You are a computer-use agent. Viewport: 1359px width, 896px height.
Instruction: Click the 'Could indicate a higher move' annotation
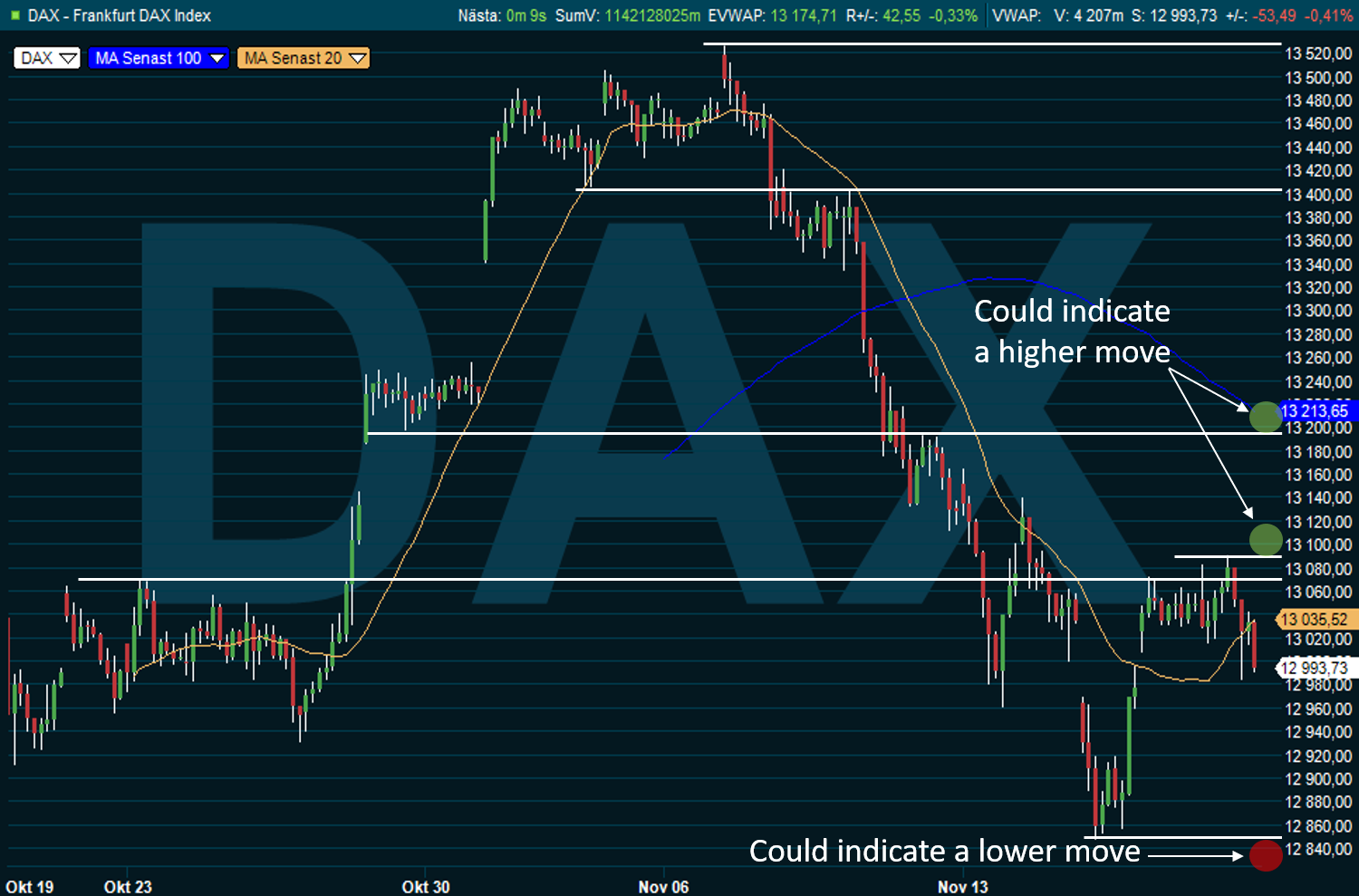coord(1072,331)
